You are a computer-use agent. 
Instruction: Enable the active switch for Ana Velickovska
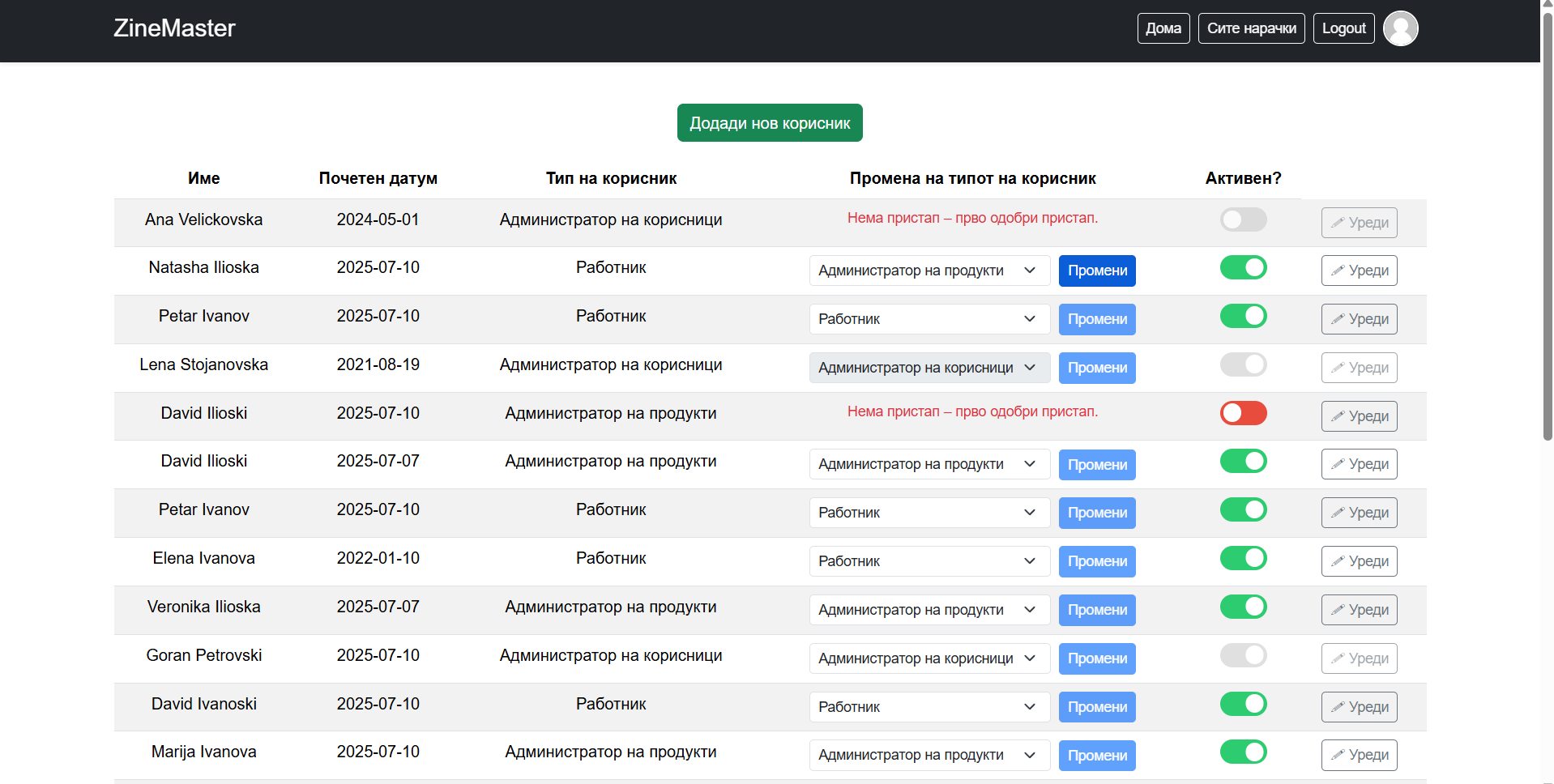click(1243, 219)
